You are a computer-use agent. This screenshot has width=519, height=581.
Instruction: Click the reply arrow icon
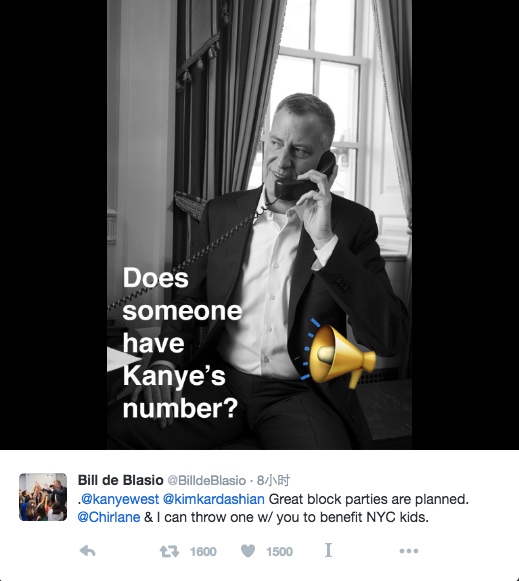[x=88, y=551]
